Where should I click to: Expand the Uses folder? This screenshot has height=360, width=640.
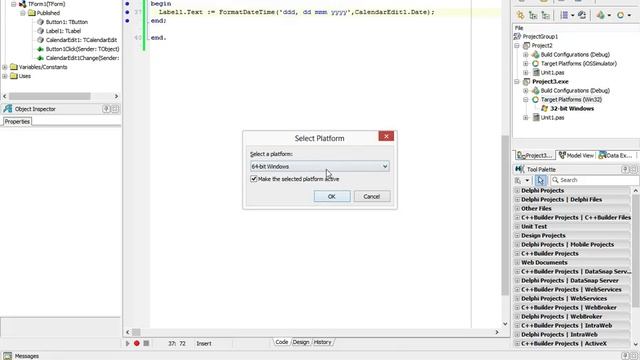(4, 76)
